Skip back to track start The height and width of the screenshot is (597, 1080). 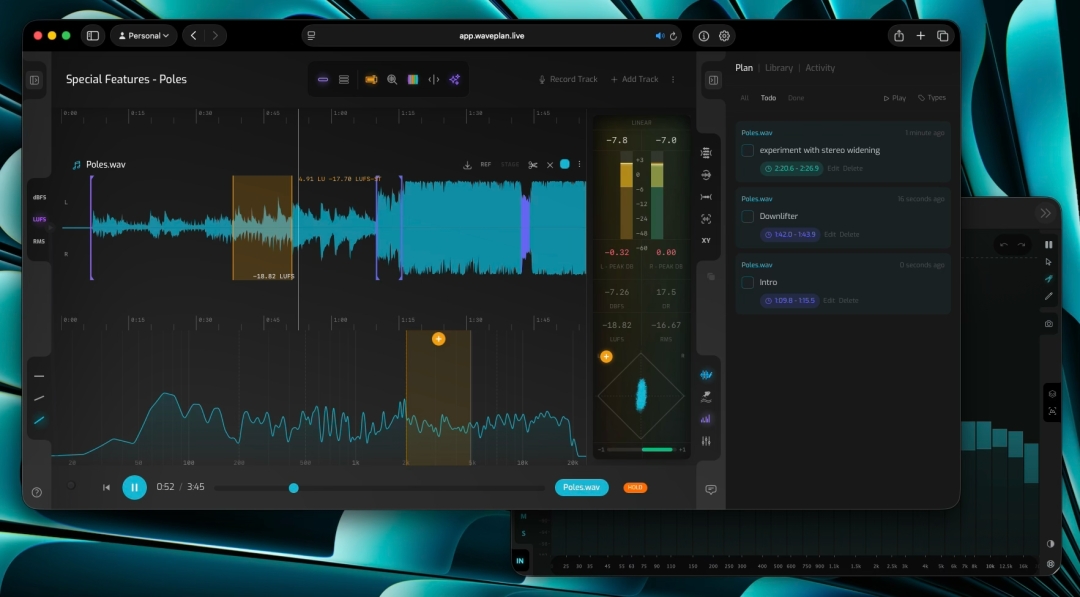[106, 488]
